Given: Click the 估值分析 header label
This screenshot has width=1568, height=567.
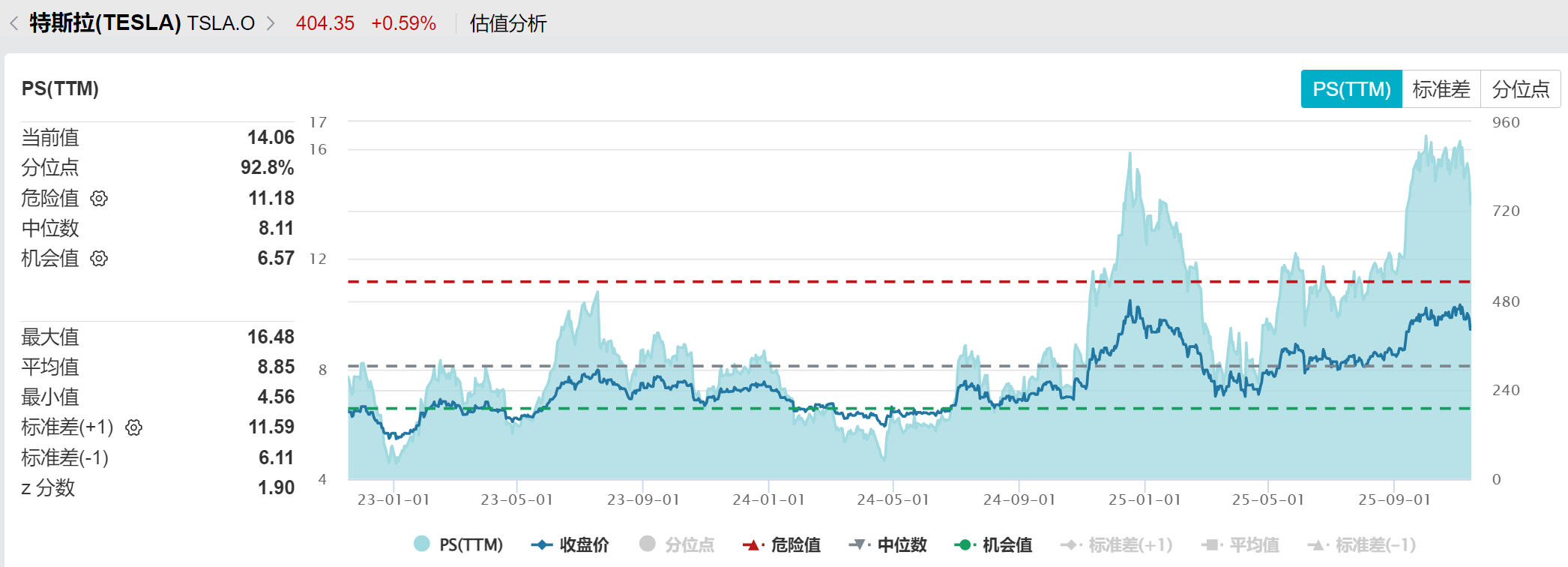Looking at the screenshot, I should [x=508, y=24].
